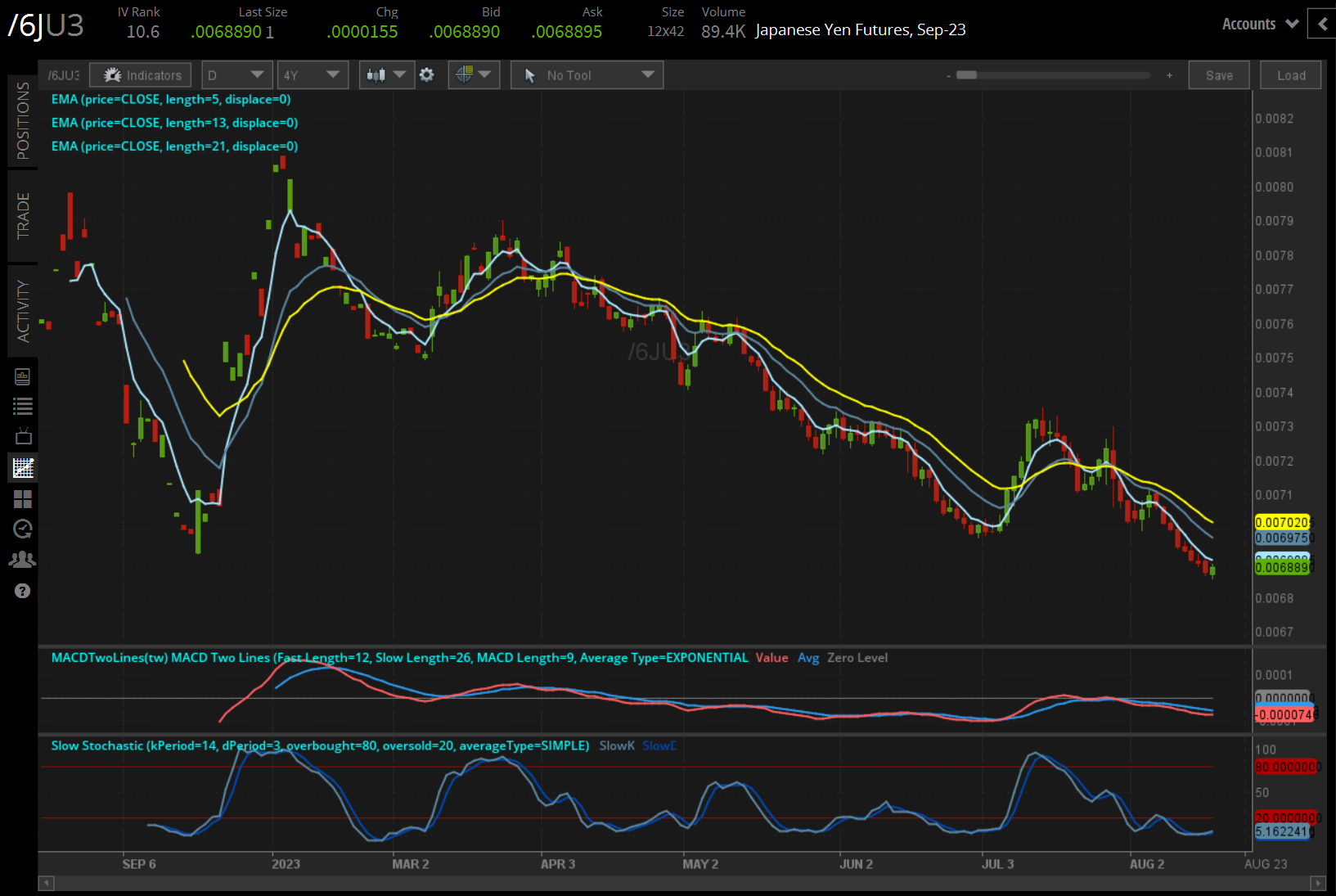The image size is (1336, 896).
Task: Collapse the right panel with arrow button
Action: point(1321,25)
